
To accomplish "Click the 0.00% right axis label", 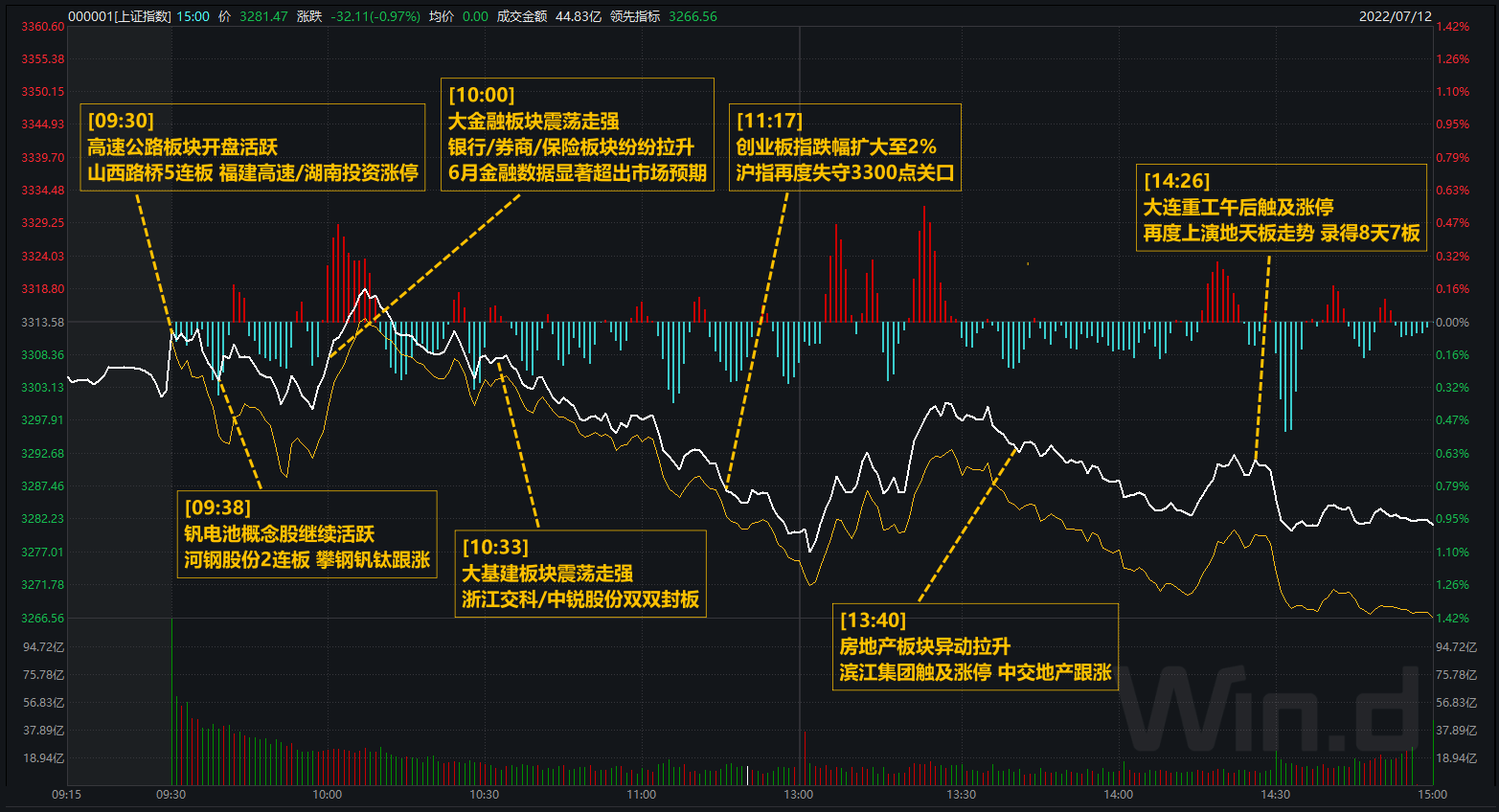I will pyautogui.click(x=1452, y=323).
